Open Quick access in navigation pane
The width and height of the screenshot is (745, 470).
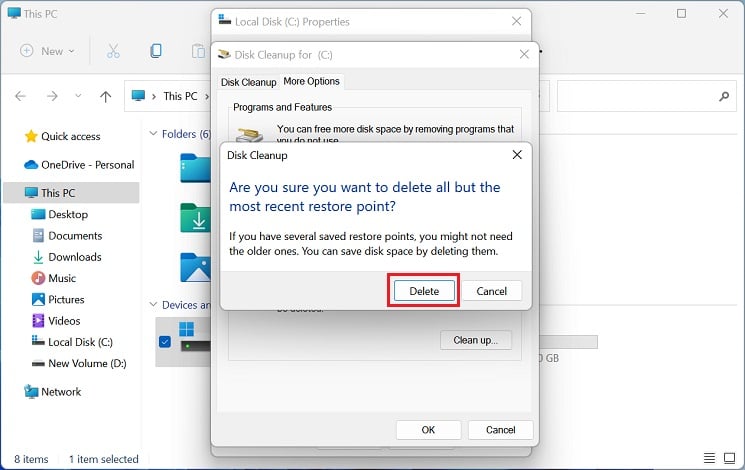[x=70, y=136]
